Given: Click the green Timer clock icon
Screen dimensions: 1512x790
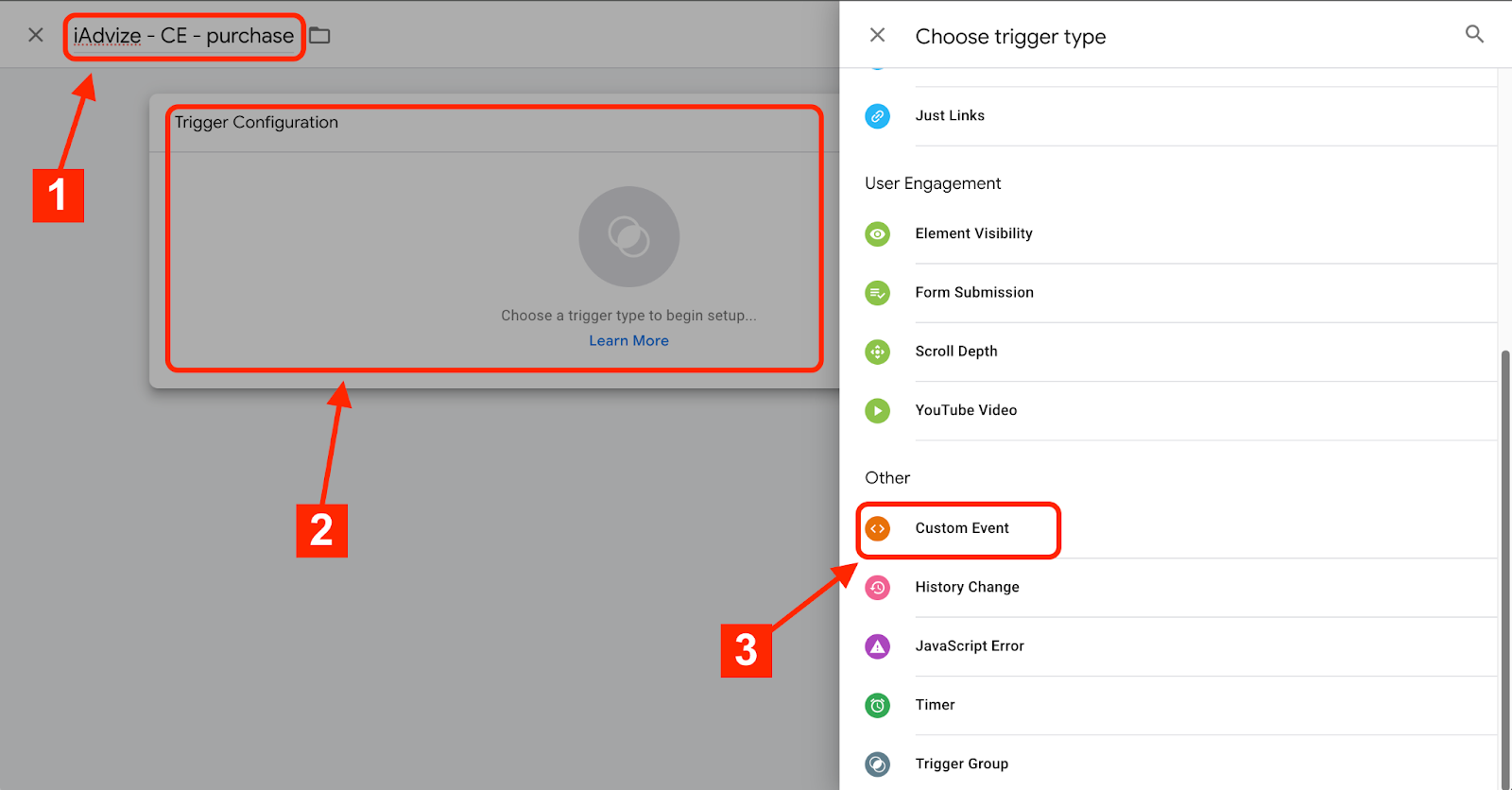Looking at the screenshot, I should 877,705.
